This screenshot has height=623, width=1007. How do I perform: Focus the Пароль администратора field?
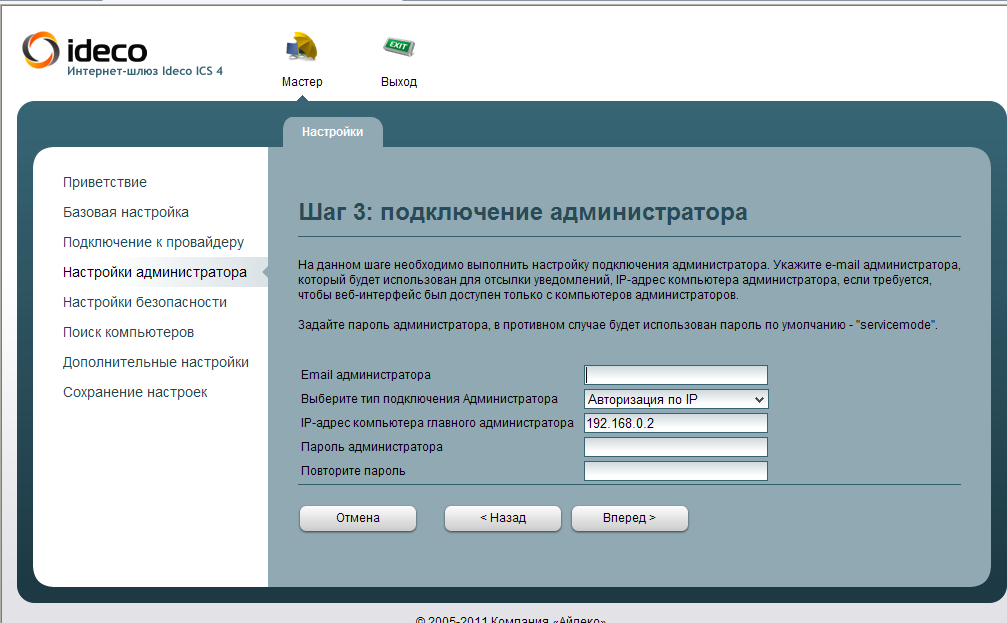[675, 447]
